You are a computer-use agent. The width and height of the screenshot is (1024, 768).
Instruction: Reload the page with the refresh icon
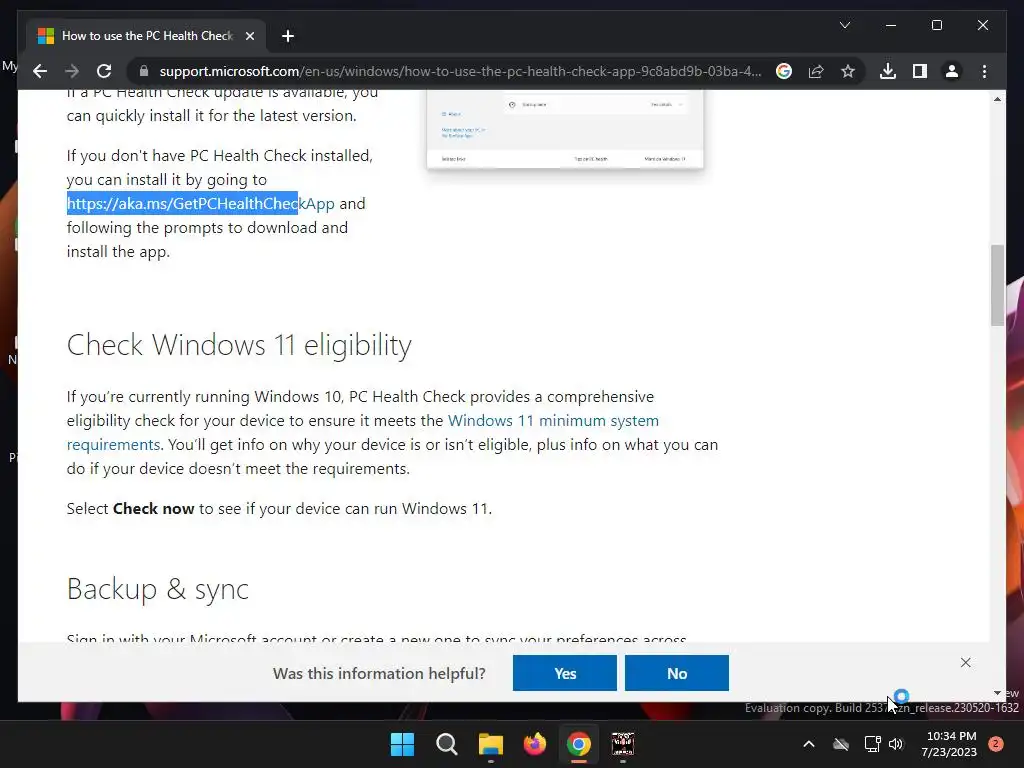click(104, 71)
